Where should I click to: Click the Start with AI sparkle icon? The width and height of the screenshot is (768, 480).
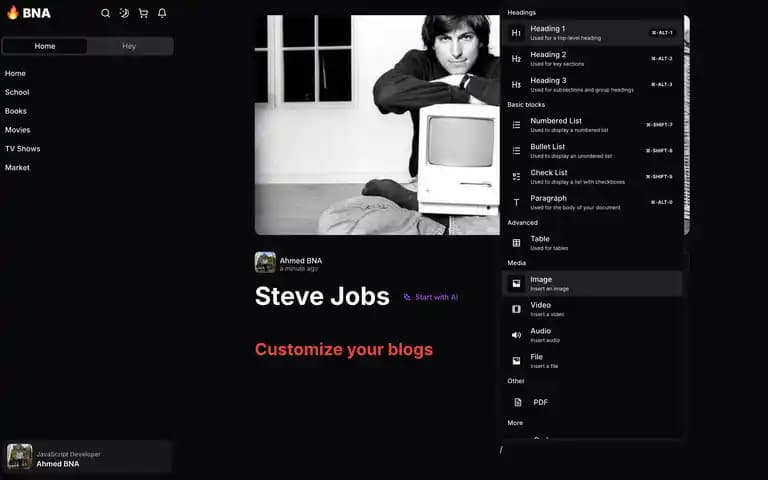coord(407,297)
